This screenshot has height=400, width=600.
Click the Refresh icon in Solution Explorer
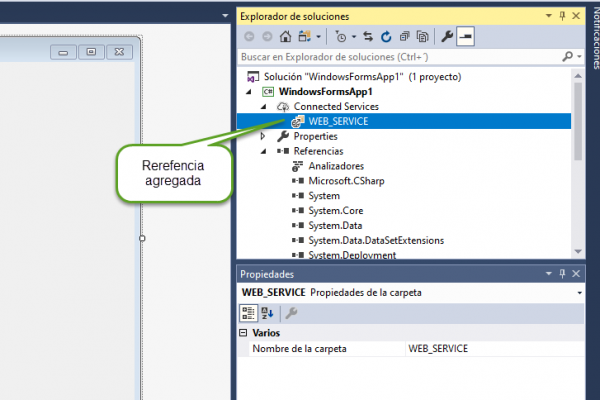coord(387,36)
